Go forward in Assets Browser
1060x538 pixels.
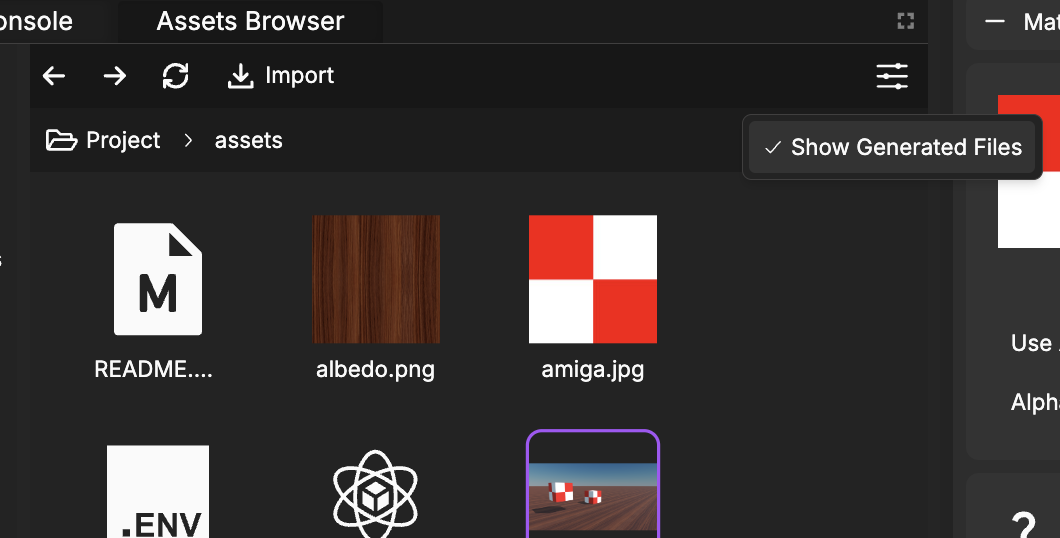pos(115,76)
